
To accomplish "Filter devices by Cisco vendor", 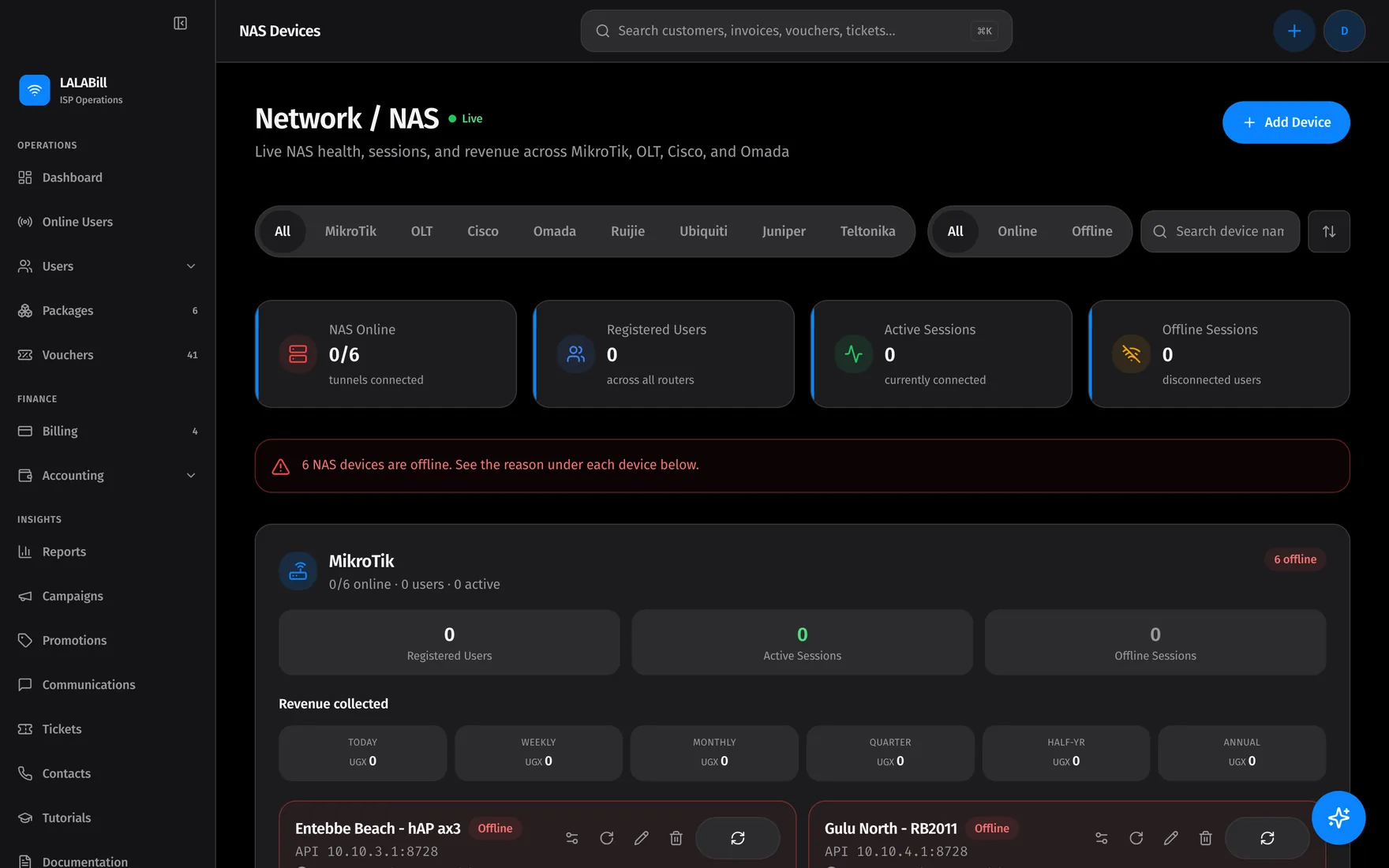I will coord(483,231).
